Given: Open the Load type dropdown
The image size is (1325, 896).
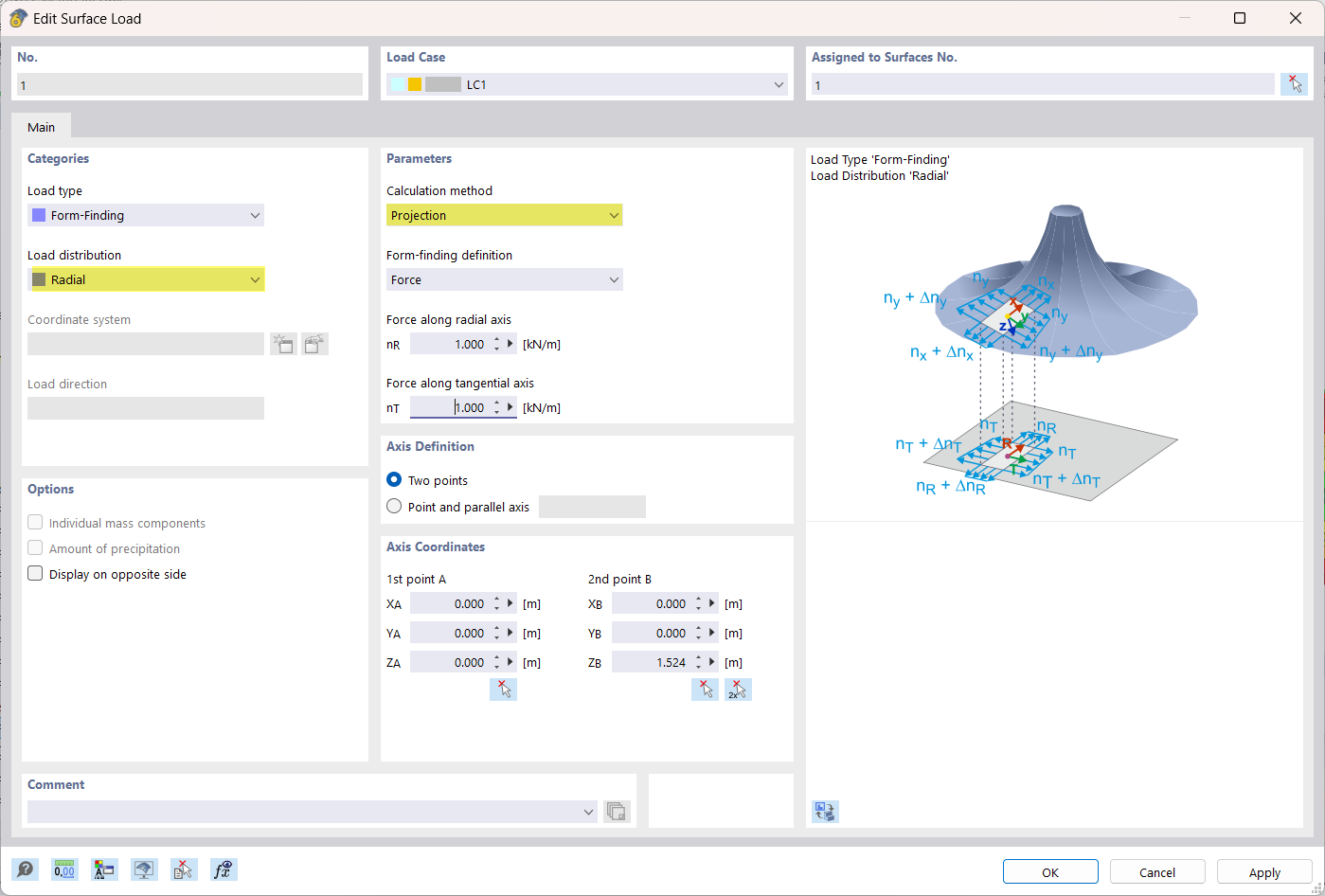Looking at the screenshot, I should (255, 215).
